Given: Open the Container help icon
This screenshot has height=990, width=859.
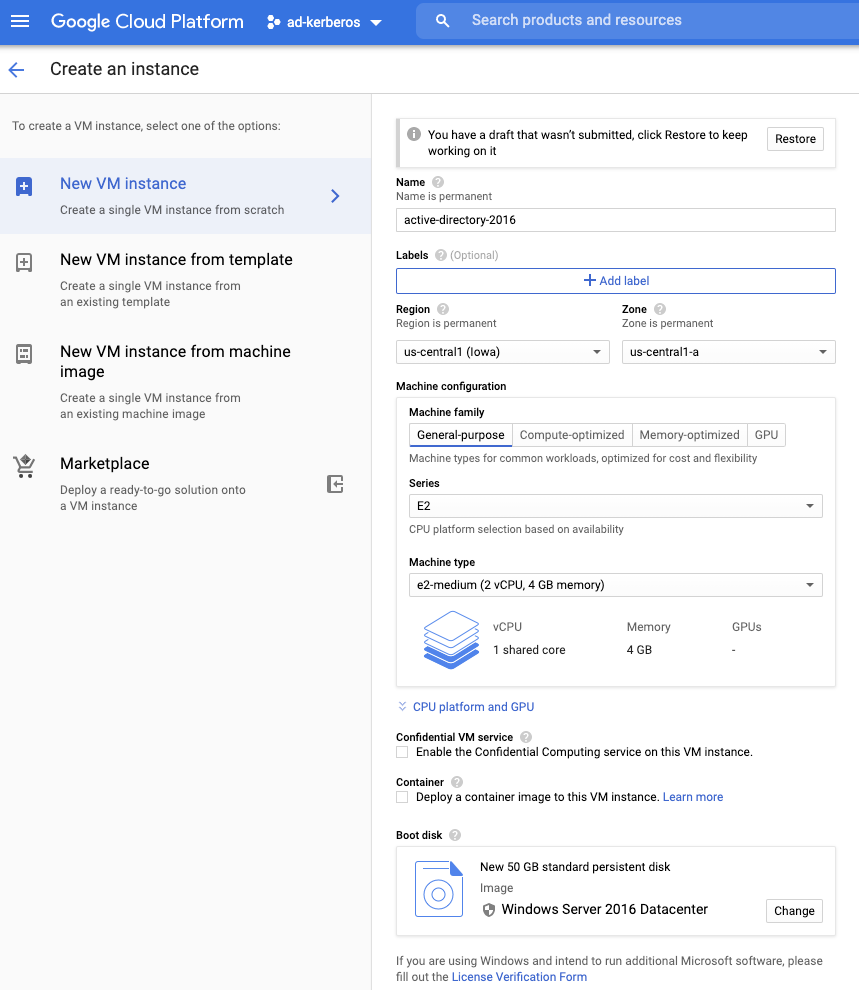Looking at the screenshot, I should click(x=458, y=782).
